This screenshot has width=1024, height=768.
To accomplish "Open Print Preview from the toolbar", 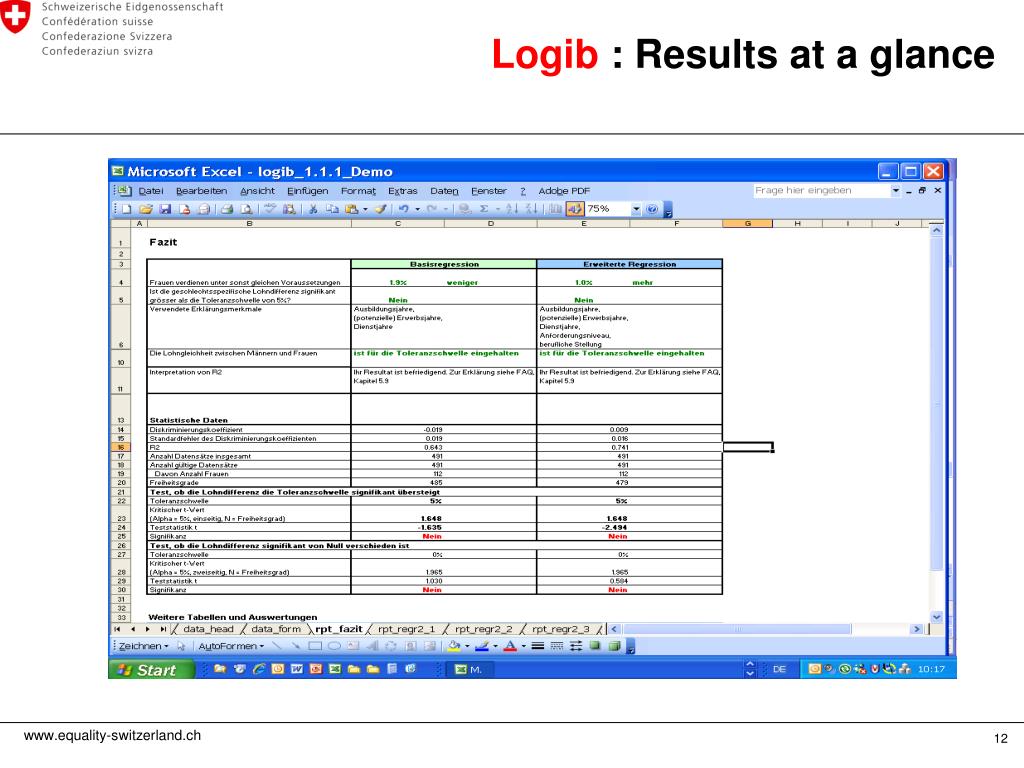I will pyautogui.click(x=246, y=209).
